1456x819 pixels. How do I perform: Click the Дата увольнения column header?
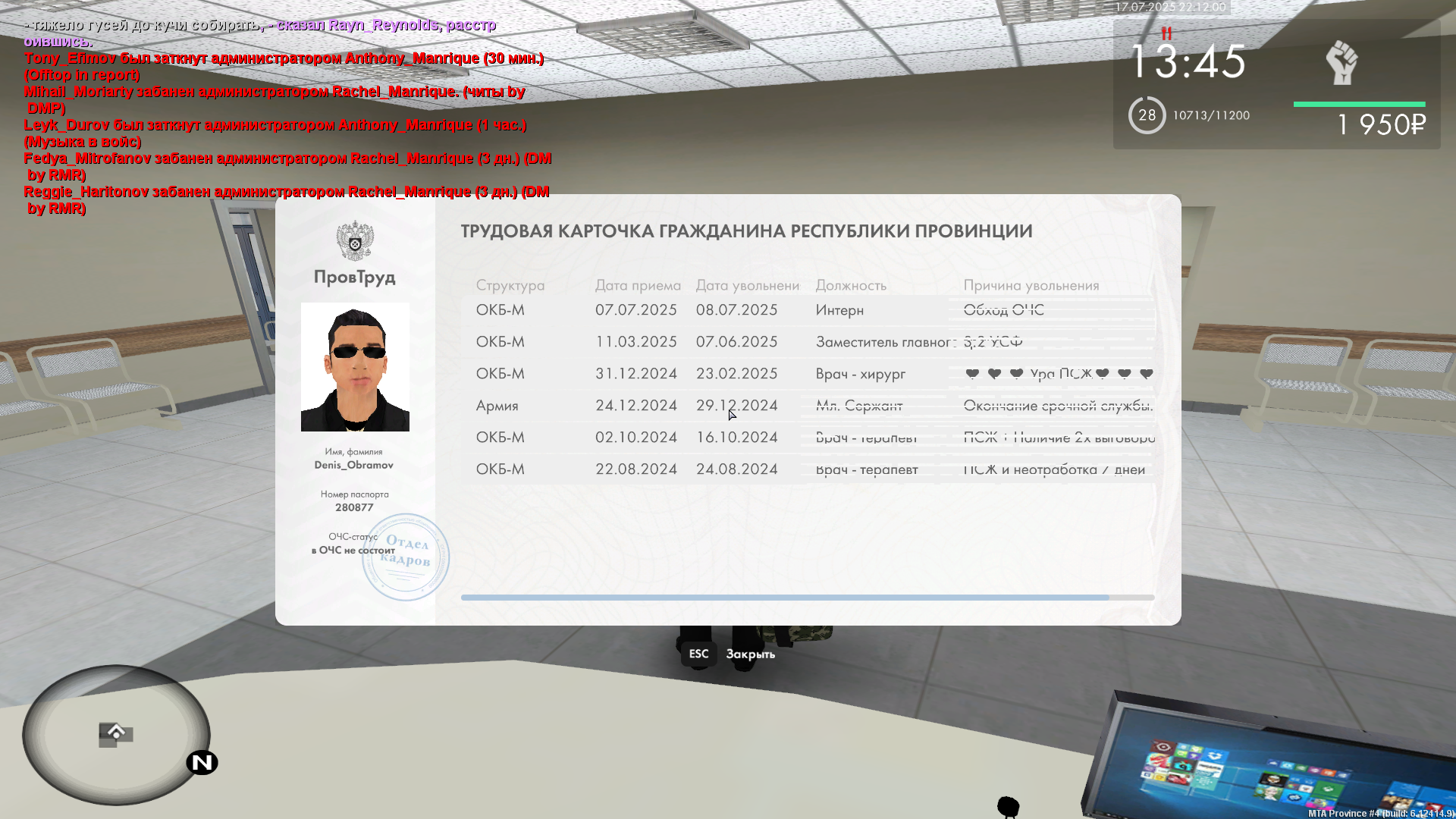tap(748, 285)
